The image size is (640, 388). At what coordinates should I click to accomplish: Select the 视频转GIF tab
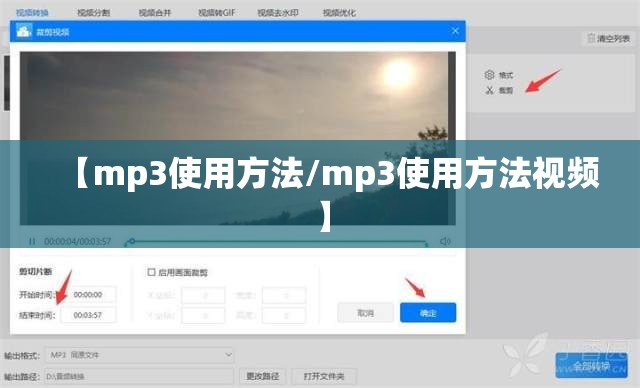[216, 13]
